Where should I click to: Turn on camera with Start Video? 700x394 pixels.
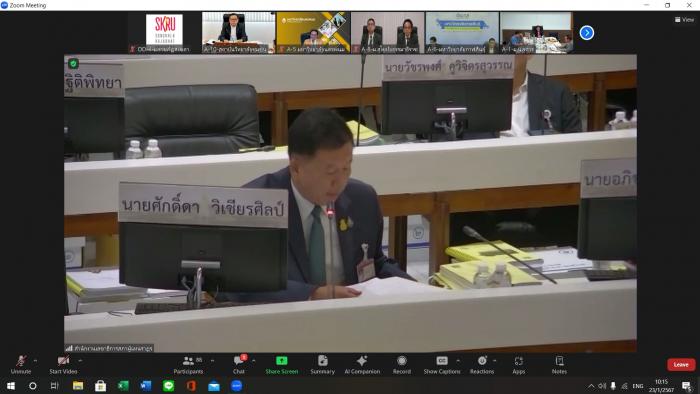pyautogui.click(x=63, y=365)
